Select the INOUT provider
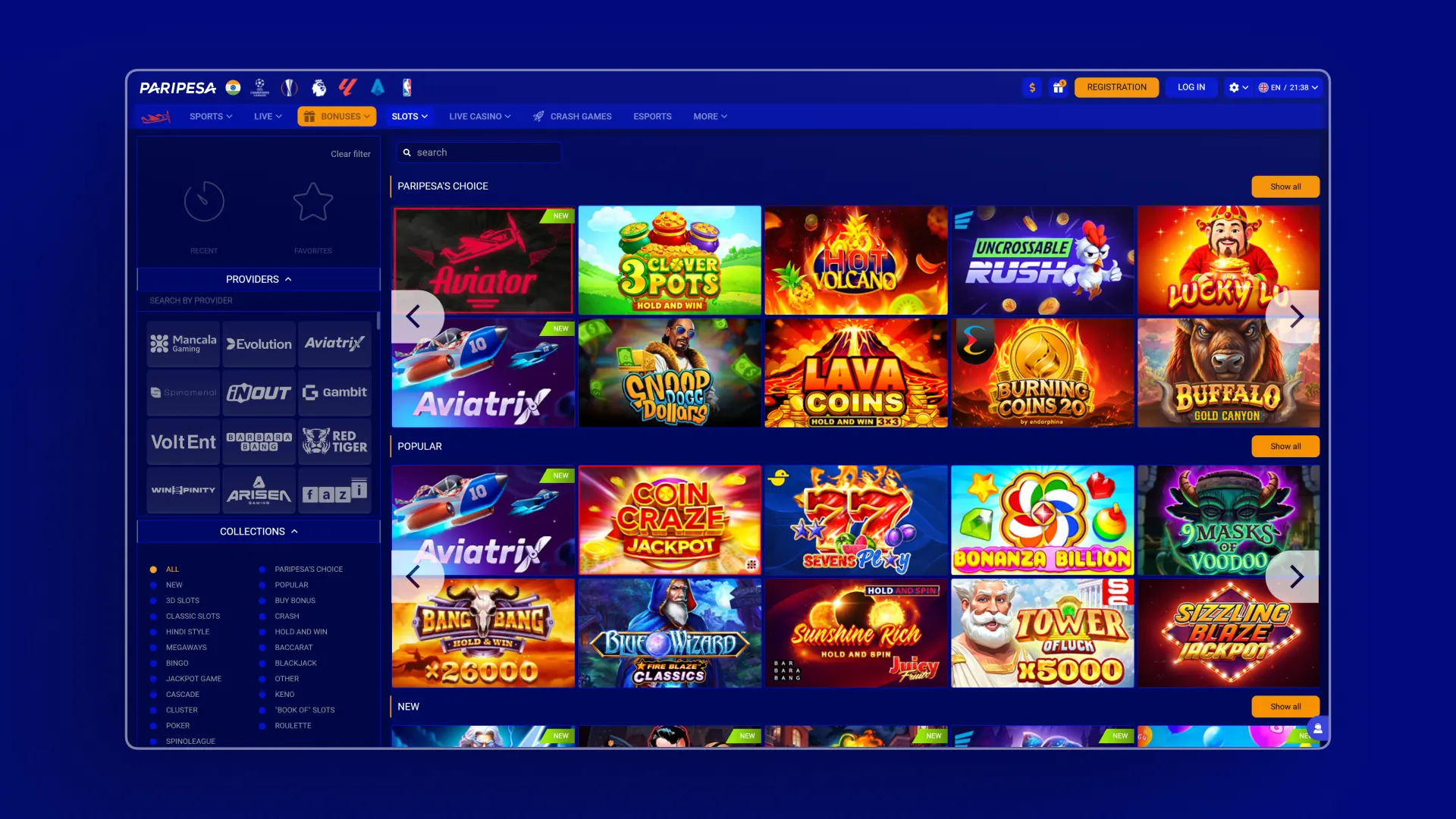Image resolution: width=1456 pixels, height=819 pixels. tap(259, 393)
